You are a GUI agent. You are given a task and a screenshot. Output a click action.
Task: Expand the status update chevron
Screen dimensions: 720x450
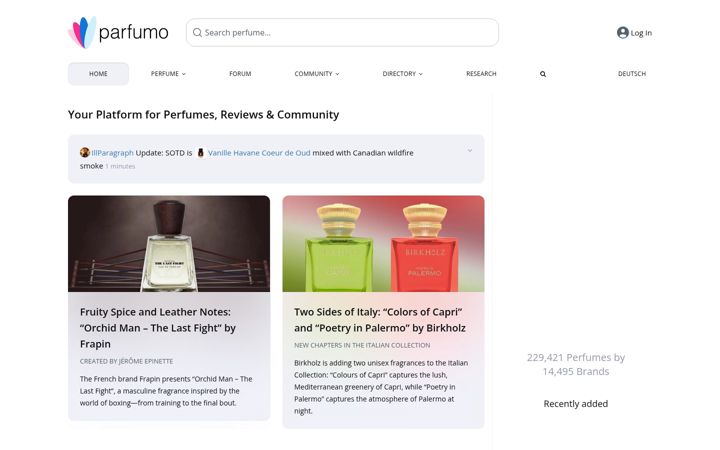point(470,151)
